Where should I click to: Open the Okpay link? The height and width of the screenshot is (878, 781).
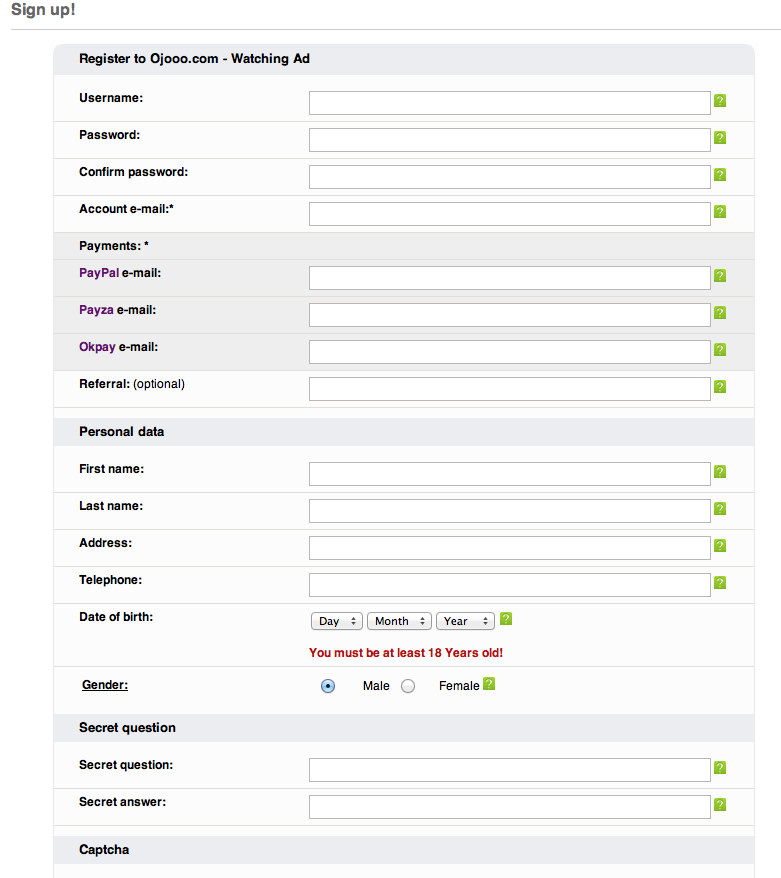click(x=97, y=347)
